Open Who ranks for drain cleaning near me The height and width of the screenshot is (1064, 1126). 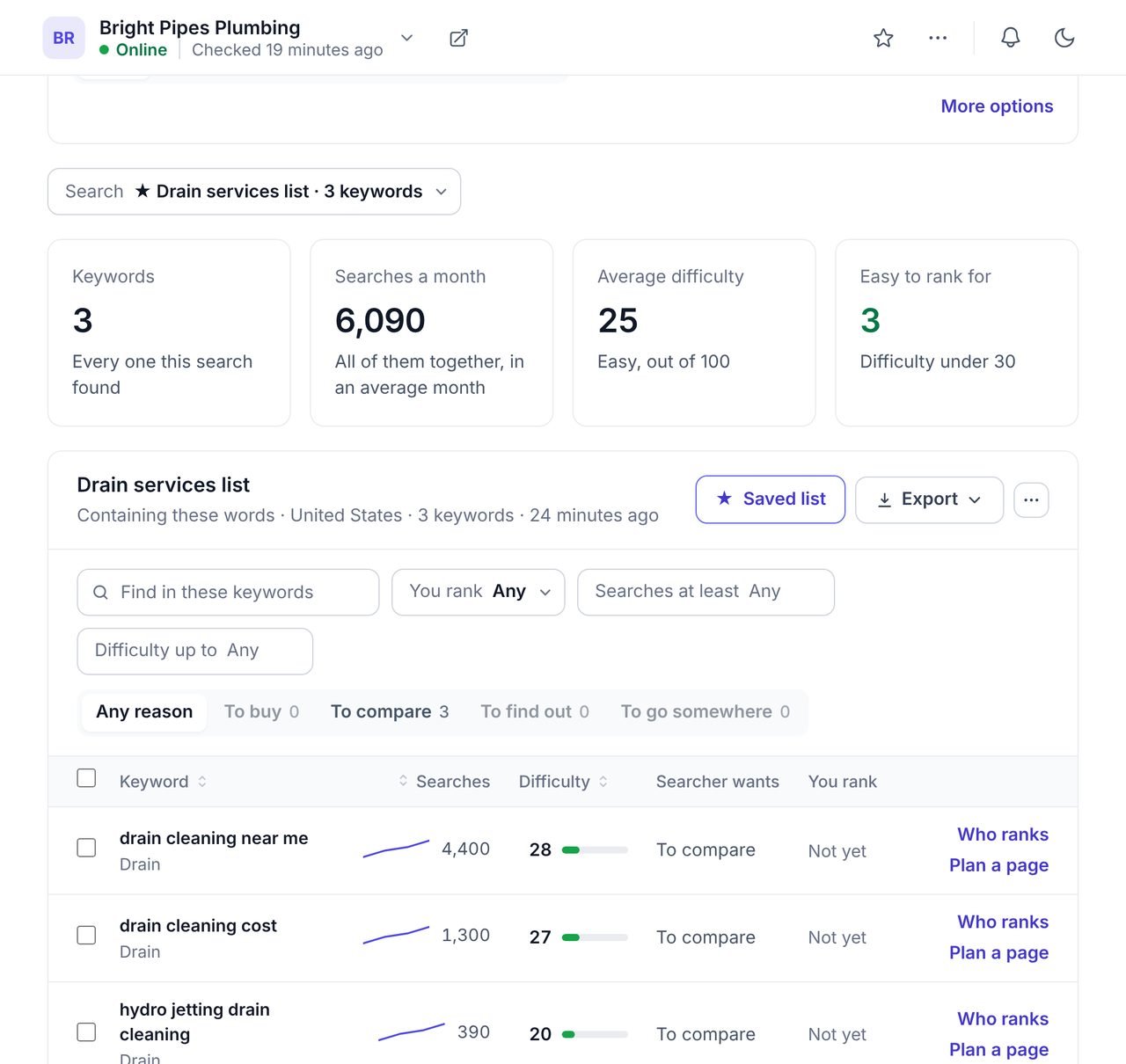pos(1003,834)
